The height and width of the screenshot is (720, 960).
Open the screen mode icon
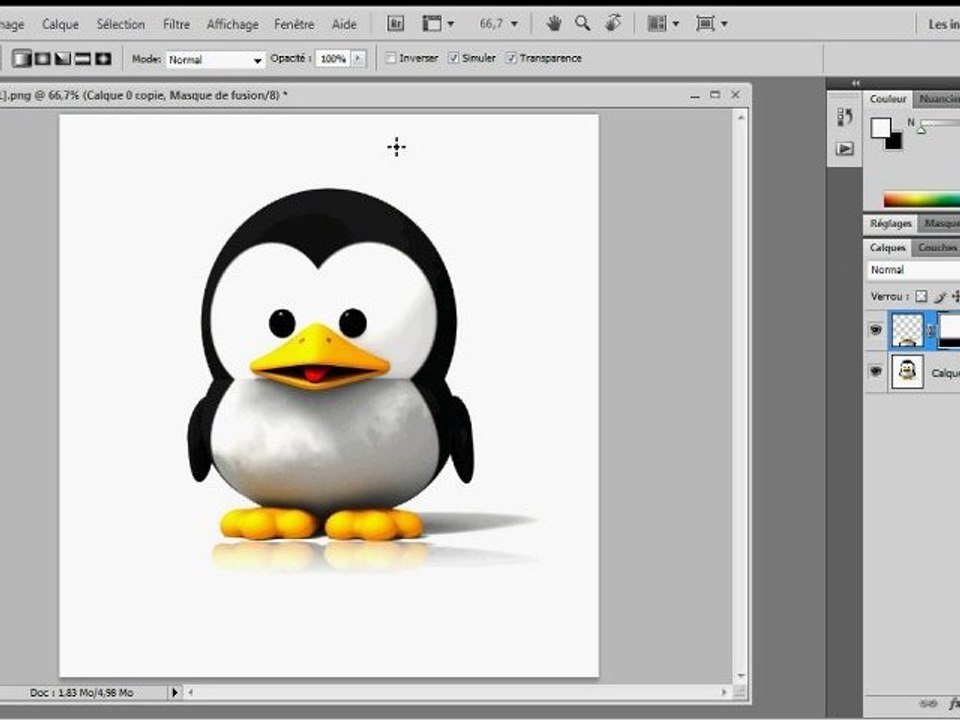tap(705, 24)
